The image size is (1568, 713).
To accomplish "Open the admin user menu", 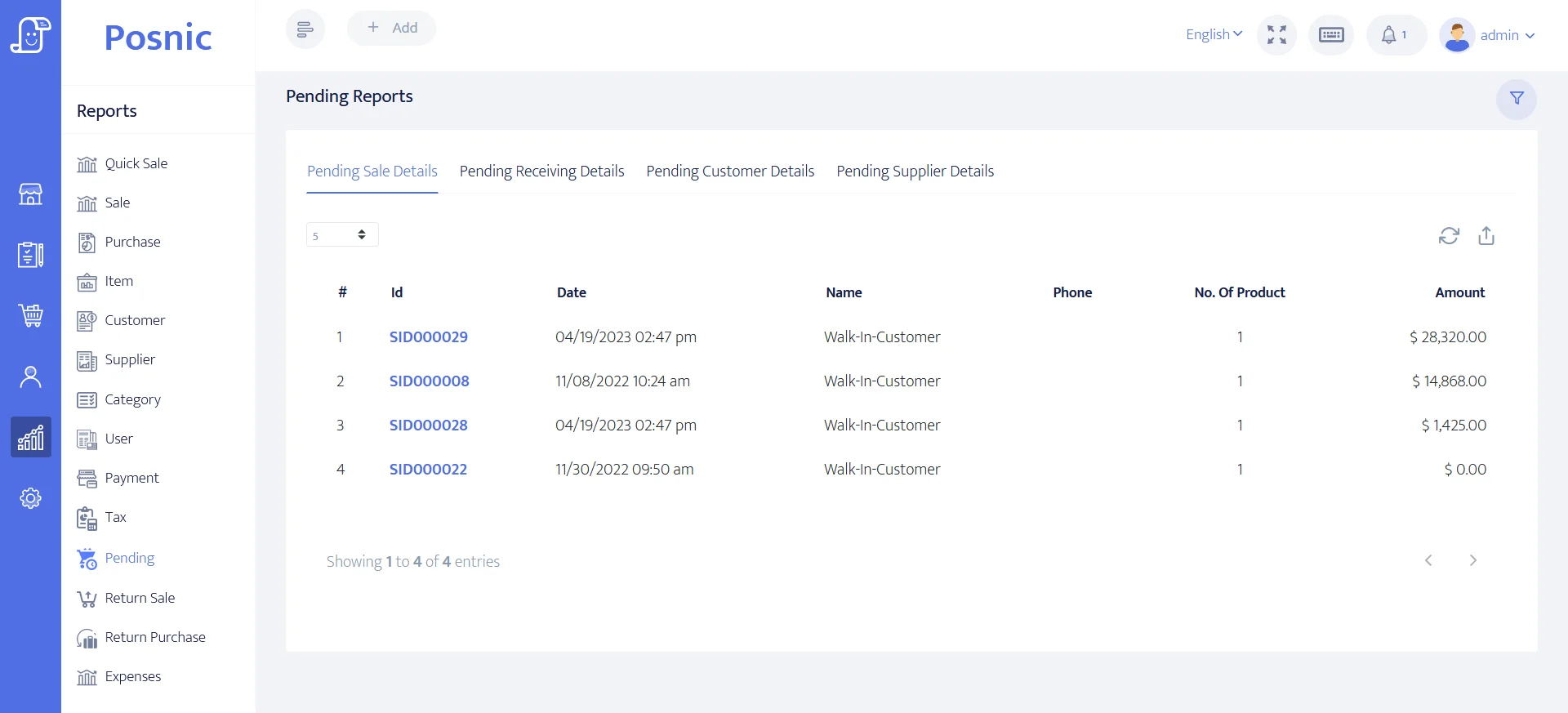I will (1489, 35).
